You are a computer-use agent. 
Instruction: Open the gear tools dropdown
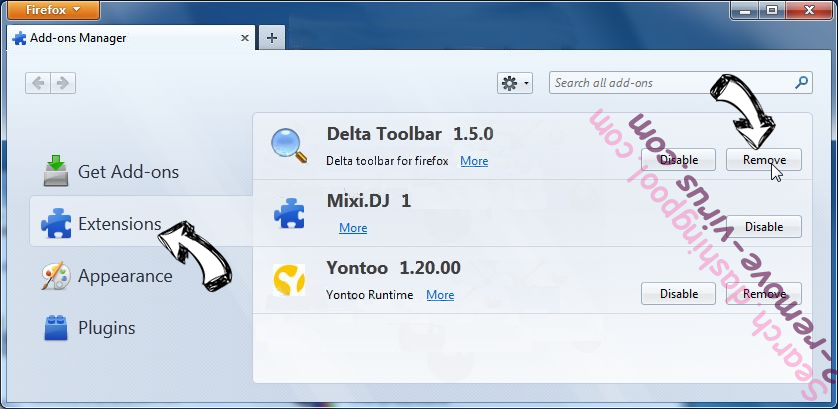point(515,83)
